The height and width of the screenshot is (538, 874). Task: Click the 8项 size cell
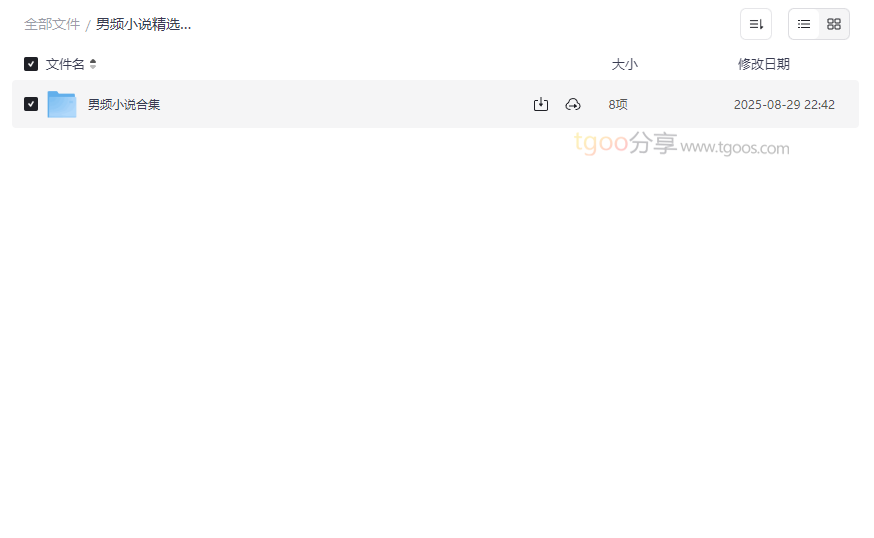coord(618,104)
